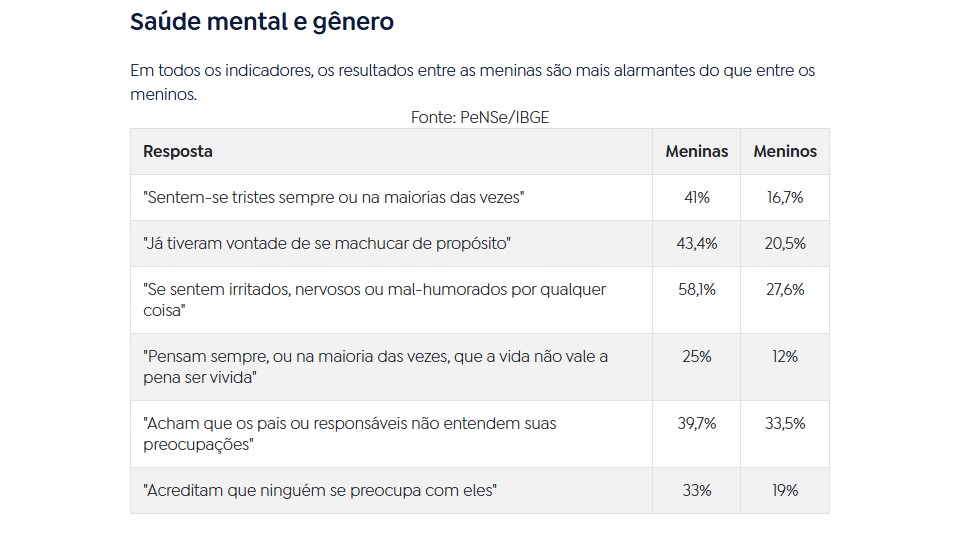Click the 'Já tiveram vontade de se machucar' row
958x536 pixels.
click(328, 244)
